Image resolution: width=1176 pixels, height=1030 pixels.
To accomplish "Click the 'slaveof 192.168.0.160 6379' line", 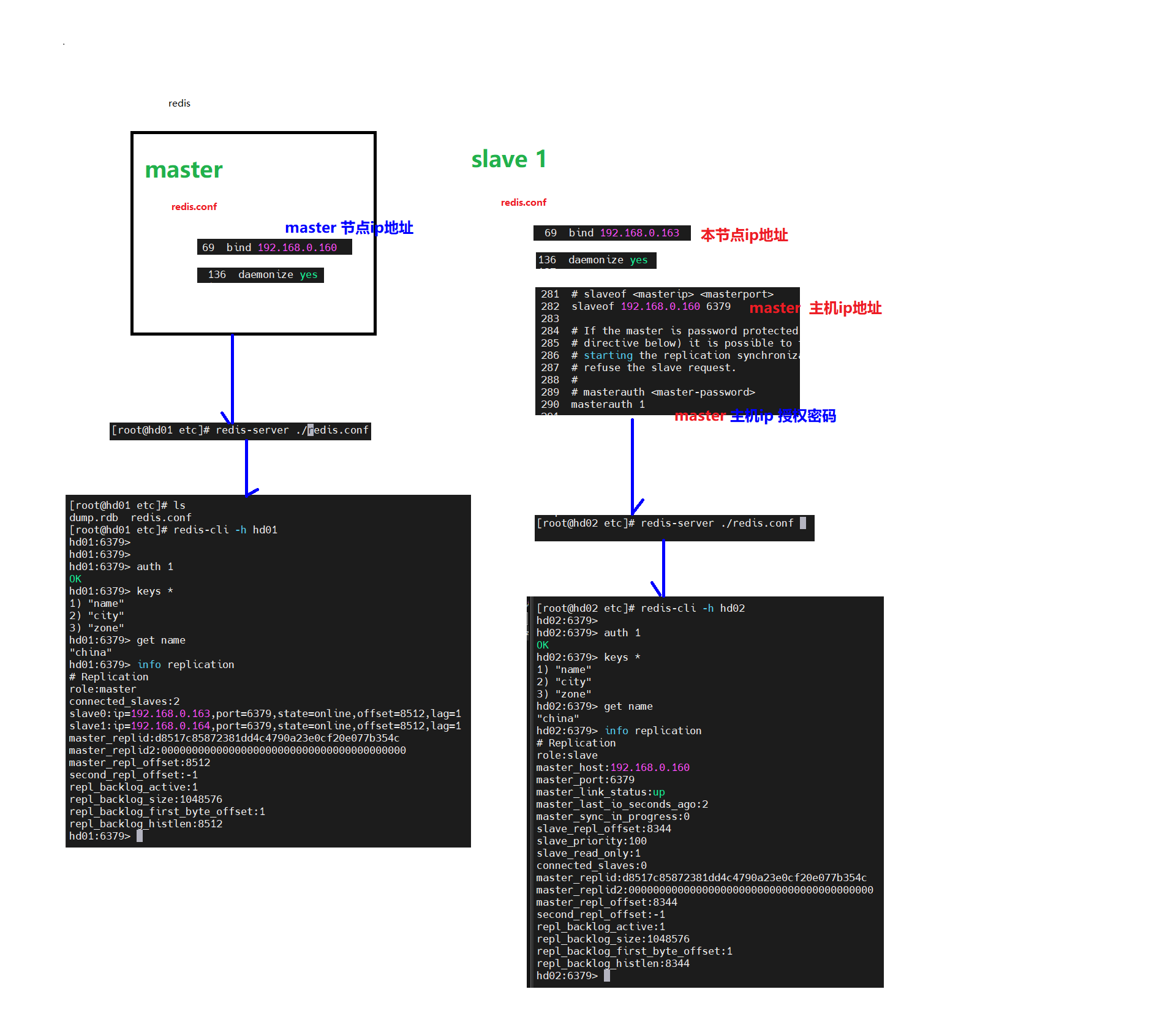I will click(x=650, y=307).
